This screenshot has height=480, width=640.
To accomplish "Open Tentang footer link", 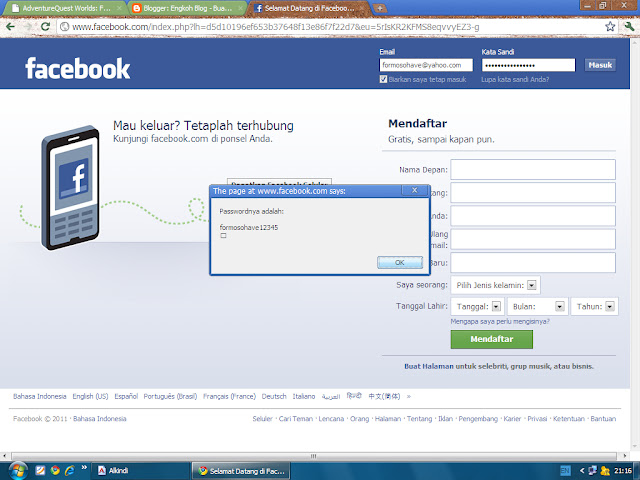I will [x=419, y=419].
